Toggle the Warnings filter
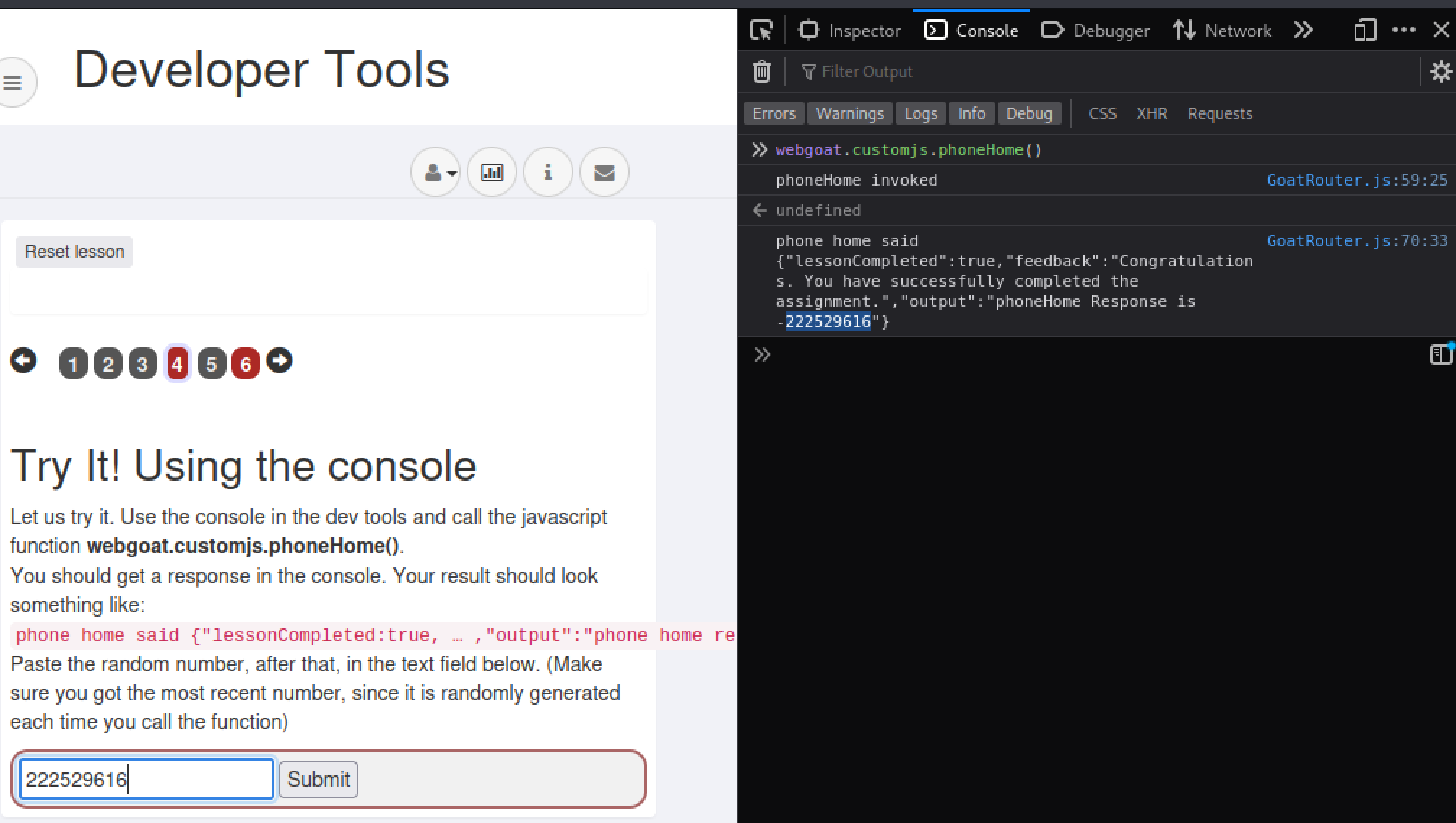1456x823 pixels. pos(849,113)
